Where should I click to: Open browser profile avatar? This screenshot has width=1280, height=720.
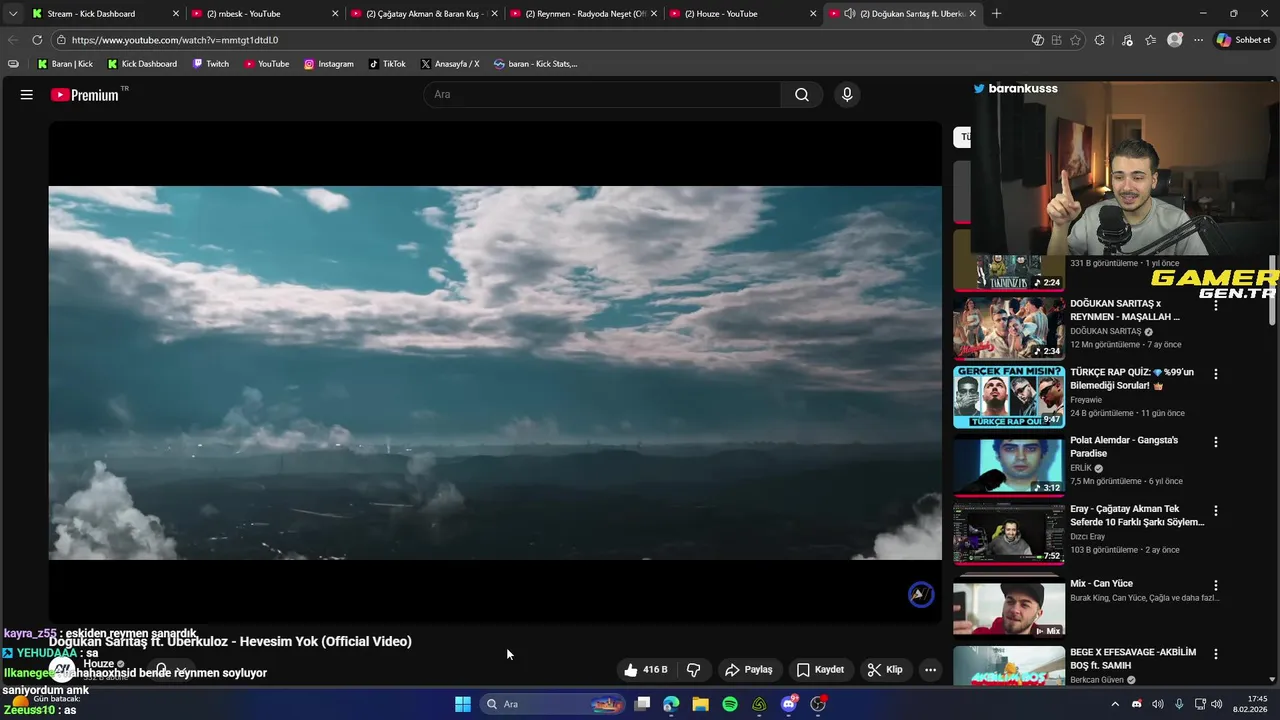1175,40
